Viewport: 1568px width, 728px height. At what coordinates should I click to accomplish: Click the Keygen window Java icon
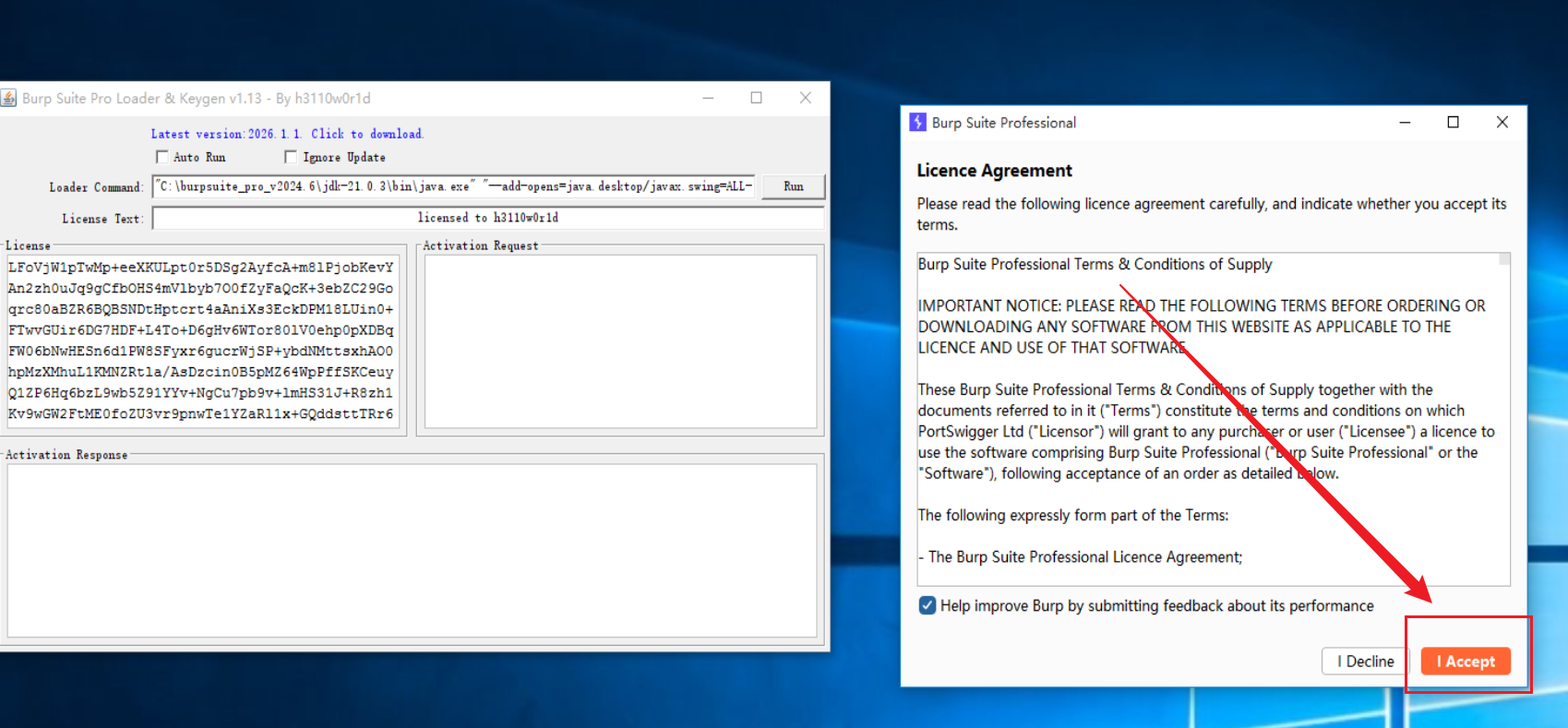tap(8, 98)
